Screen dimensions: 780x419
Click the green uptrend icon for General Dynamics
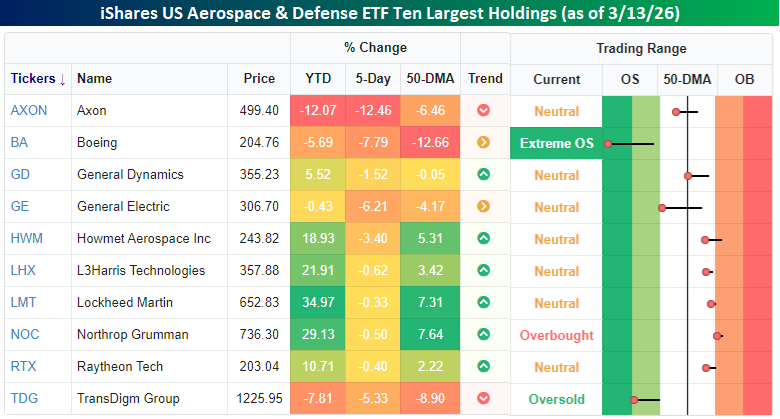point(484,175)
